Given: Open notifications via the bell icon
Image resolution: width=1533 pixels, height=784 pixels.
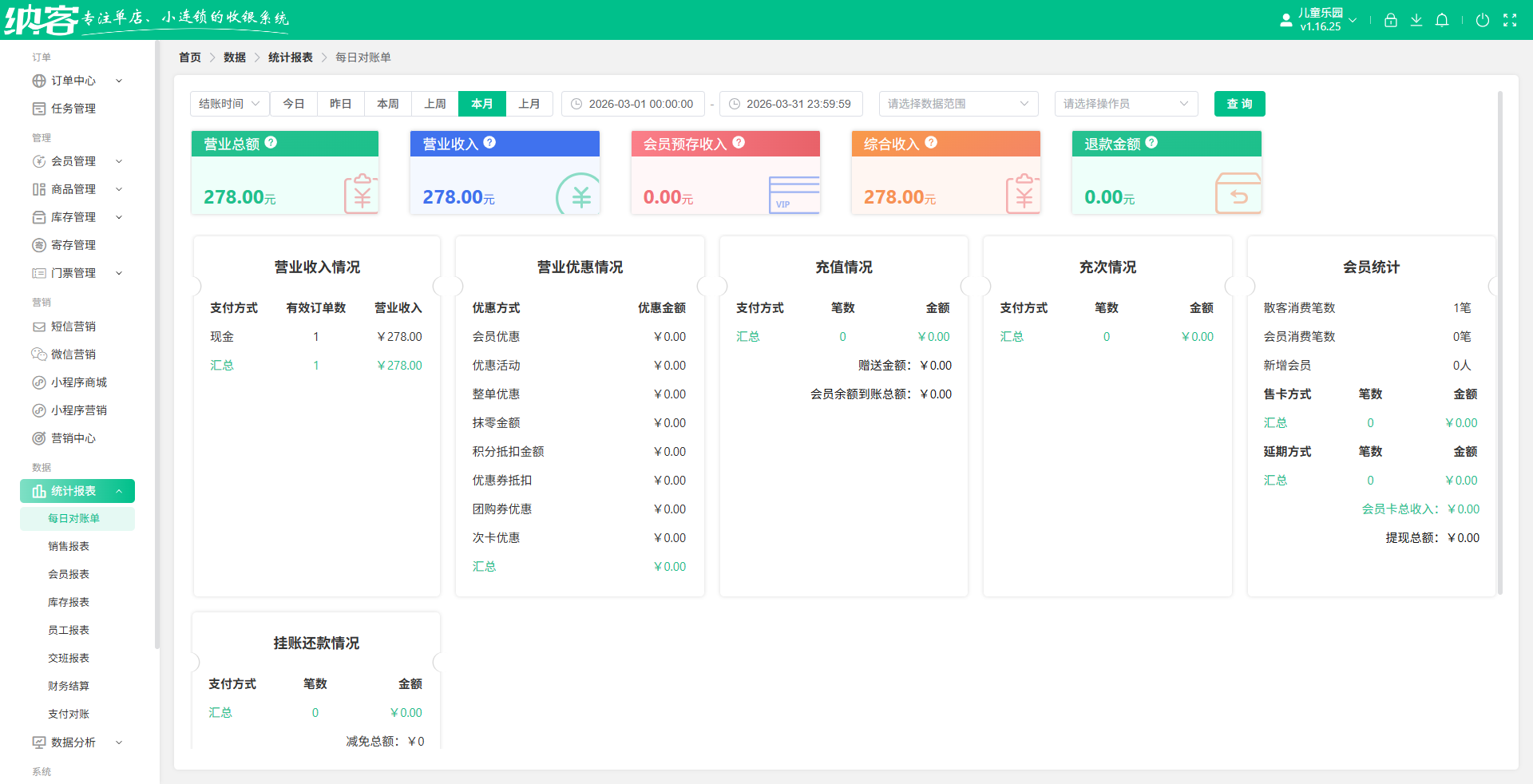Looking at the screenshot, I should pos(1442,20).
